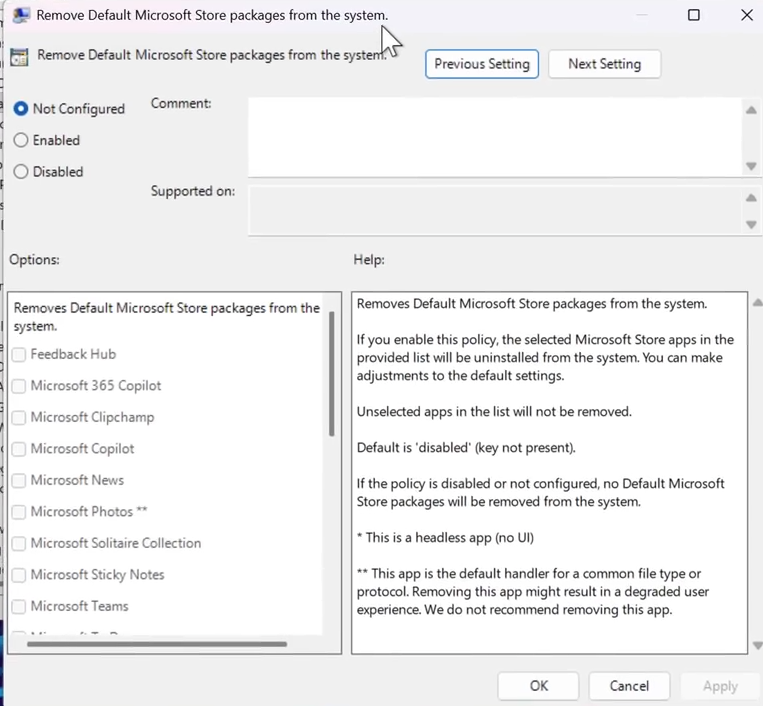This screenshot has height=706, width=763.
Task: Check the Microsoft Sticky Notes checkbox
Action: [19, 575]
